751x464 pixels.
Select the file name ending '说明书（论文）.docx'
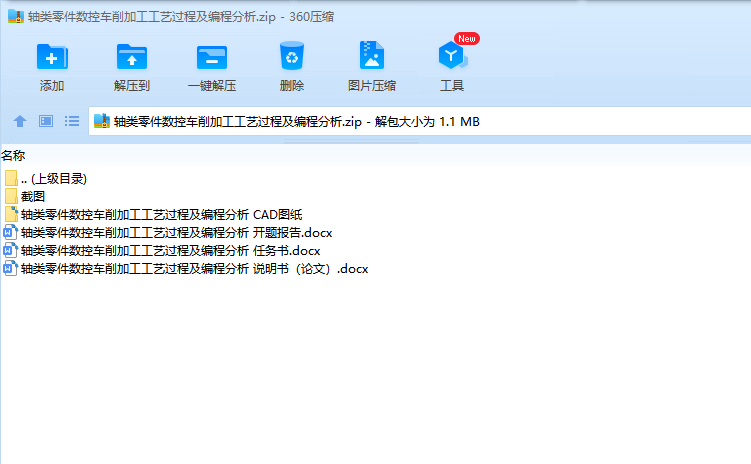coord(194,269)
